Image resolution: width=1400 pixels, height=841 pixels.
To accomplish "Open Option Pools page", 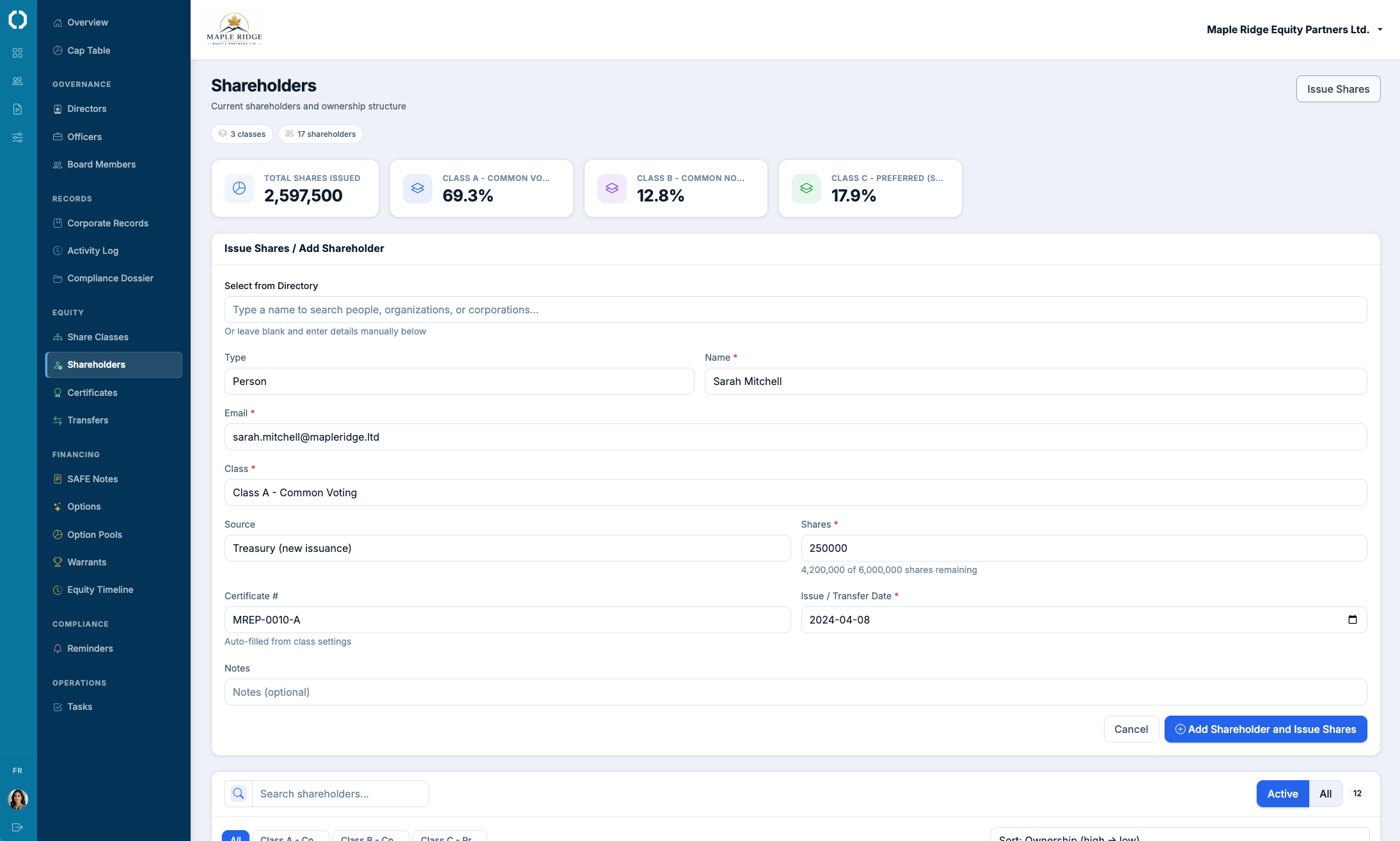I will tap(114, 535).
